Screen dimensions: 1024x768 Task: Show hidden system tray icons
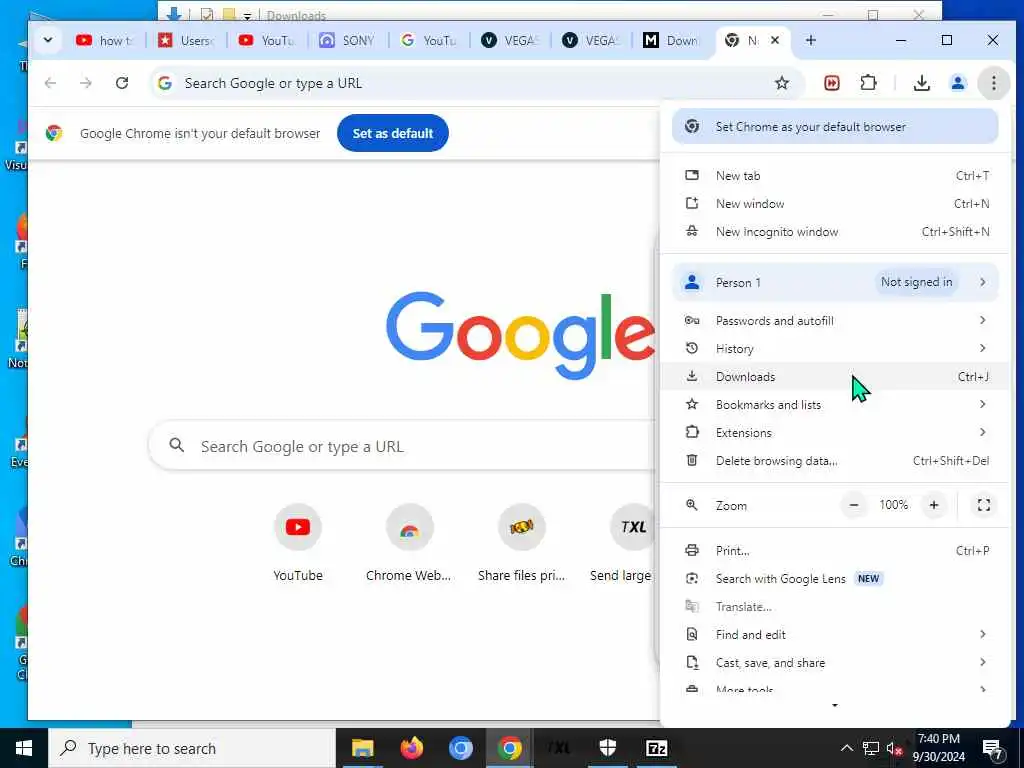(x=846, y=748)
